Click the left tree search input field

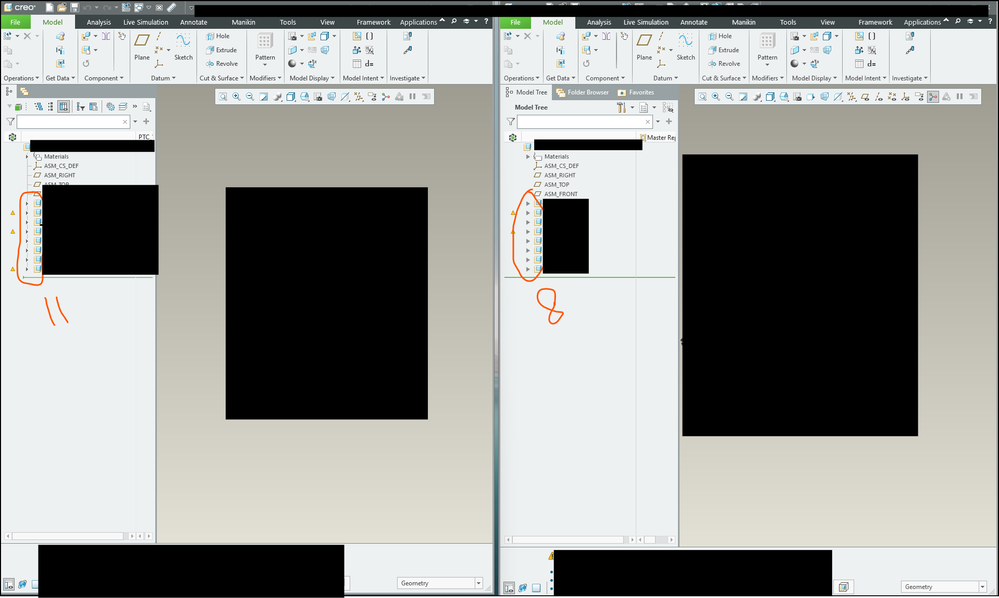click(x=73, y=121)
